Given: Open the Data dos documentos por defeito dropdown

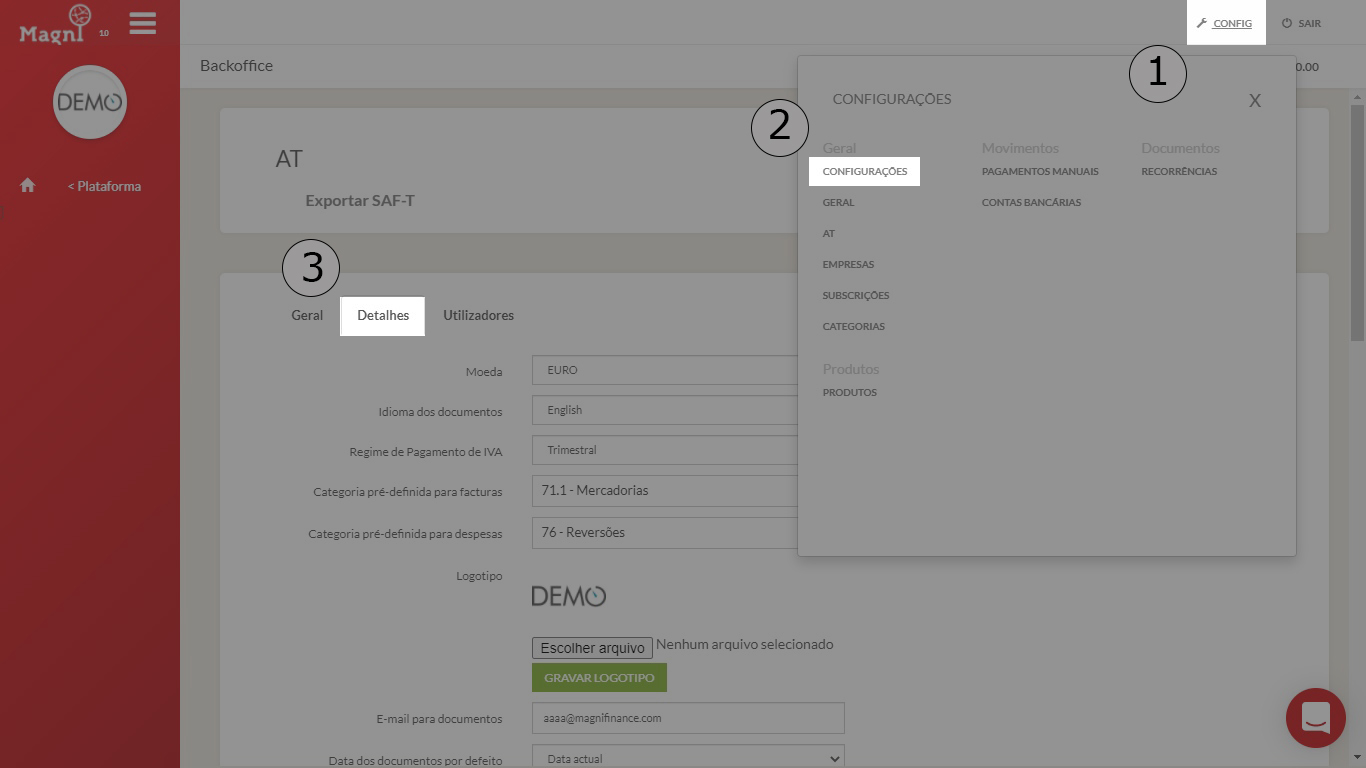Looking at the screenshot, I should 688,758.
